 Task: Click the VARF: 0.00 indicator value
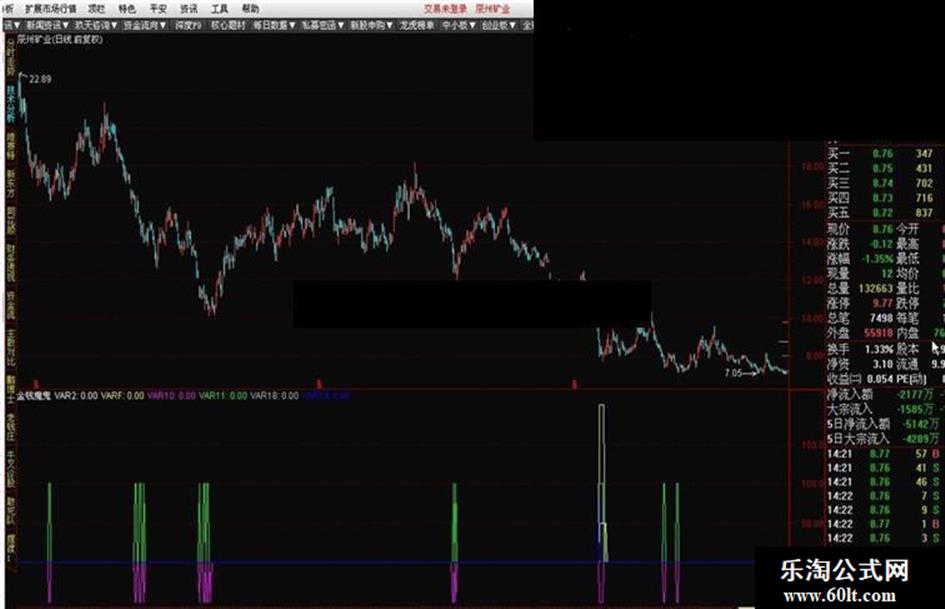(122, 396)
